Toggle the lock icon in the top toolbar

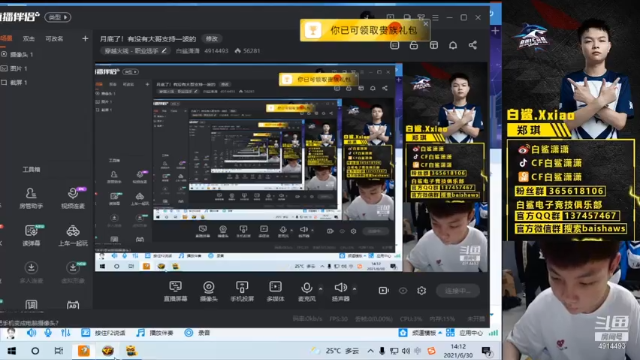pyautogui.click(x=414, y=45)
